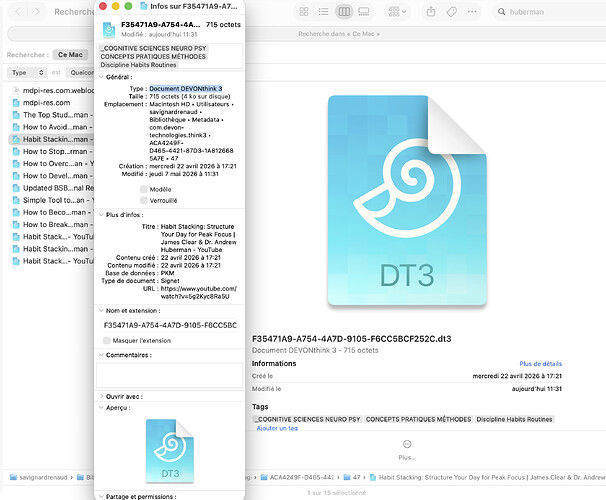Collapse the Commentaires section

pos(101,355)
